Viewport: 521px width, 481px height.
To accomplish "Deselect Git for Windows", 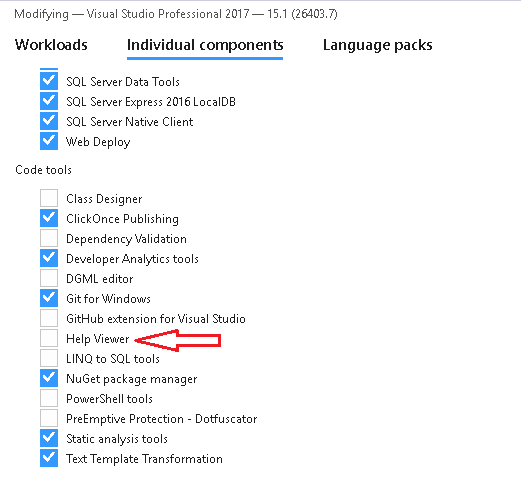I will click(x=49, y=298).
